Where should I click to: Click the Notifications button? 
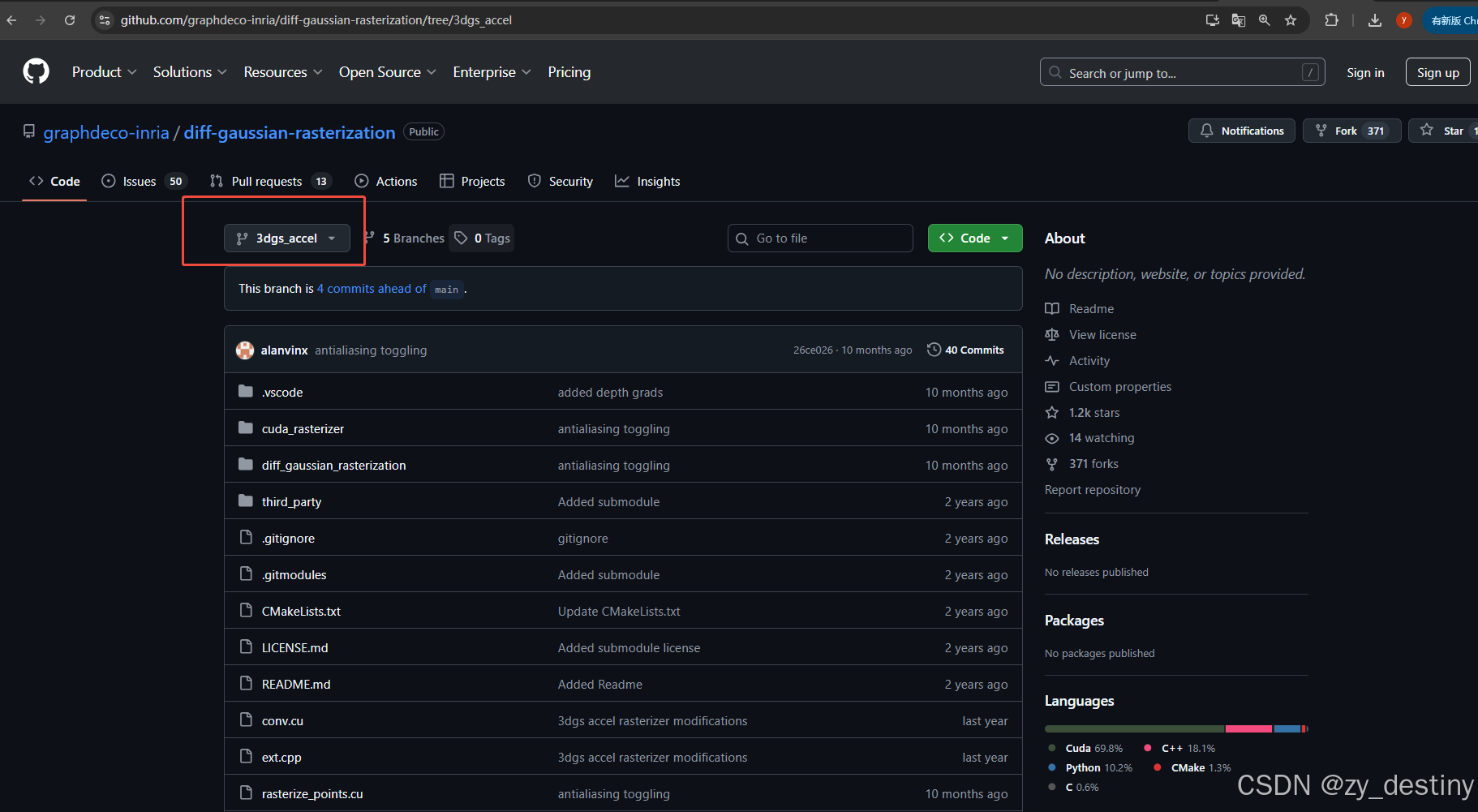pyautogui.click(x=1242, y=131)
